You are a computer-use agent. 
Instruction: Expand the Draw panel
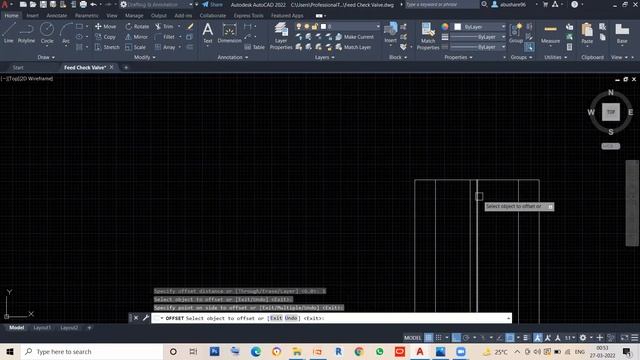[46, 57]
